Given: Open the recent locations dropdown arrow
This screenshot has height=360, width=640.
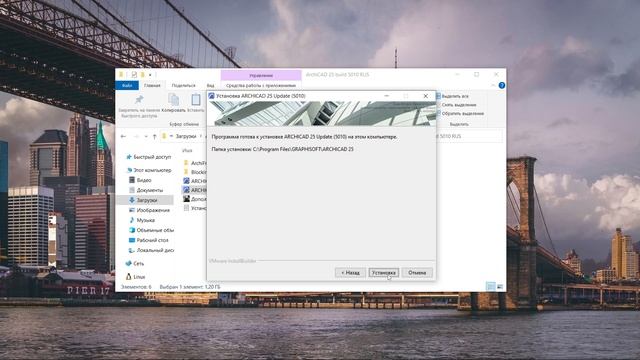Looking at the screenshot, I should pos(146,136).
